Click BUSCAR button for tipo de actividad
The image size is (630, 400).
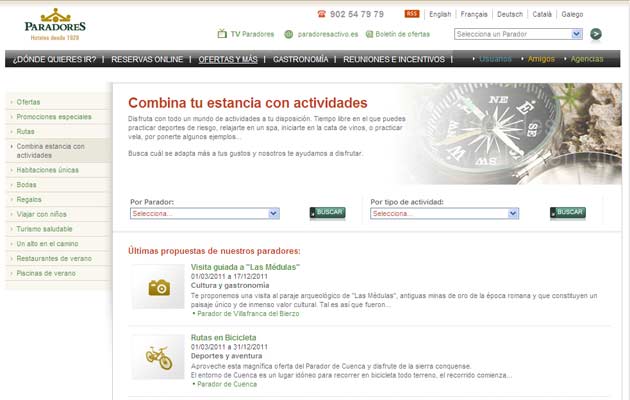(568, 213)
